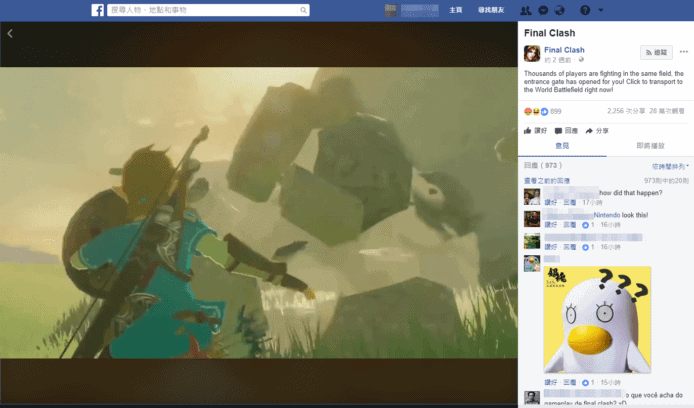Like the 'how did that happen?' comment
The image size is (694, 408).
pyautogui.click(x=550, y=202)
